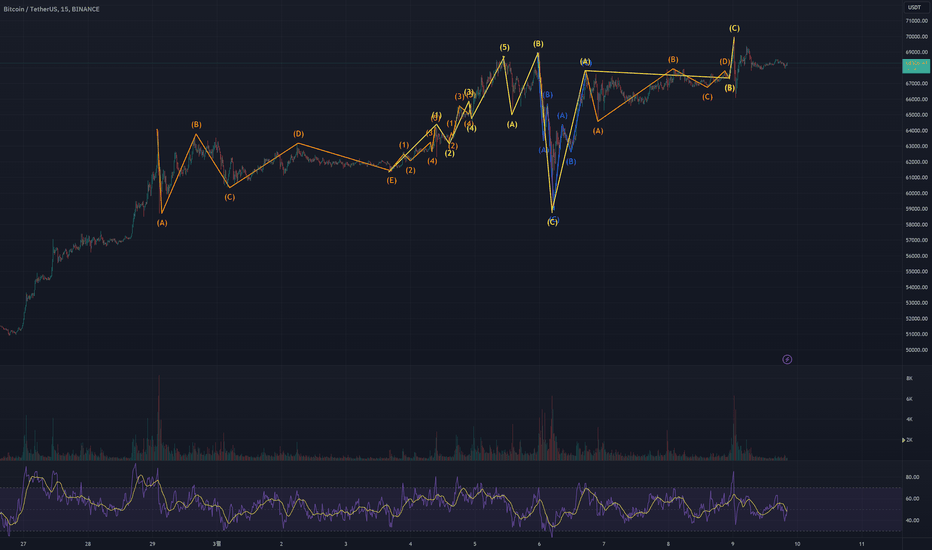Select the topmost yellow (C) wave label
Image resolution: width=932 pixels, height=550 pixels.
(x=734, y=28)
